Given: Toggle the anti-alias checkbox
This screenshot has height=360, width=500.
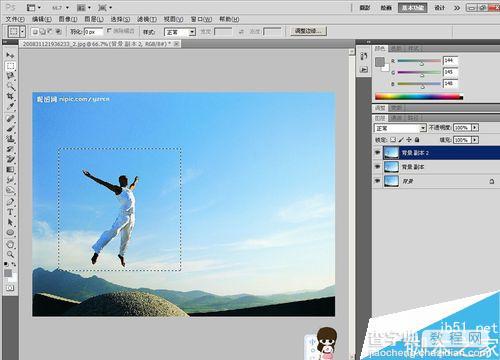Looking at the screenshot, I should click(109, 31).
